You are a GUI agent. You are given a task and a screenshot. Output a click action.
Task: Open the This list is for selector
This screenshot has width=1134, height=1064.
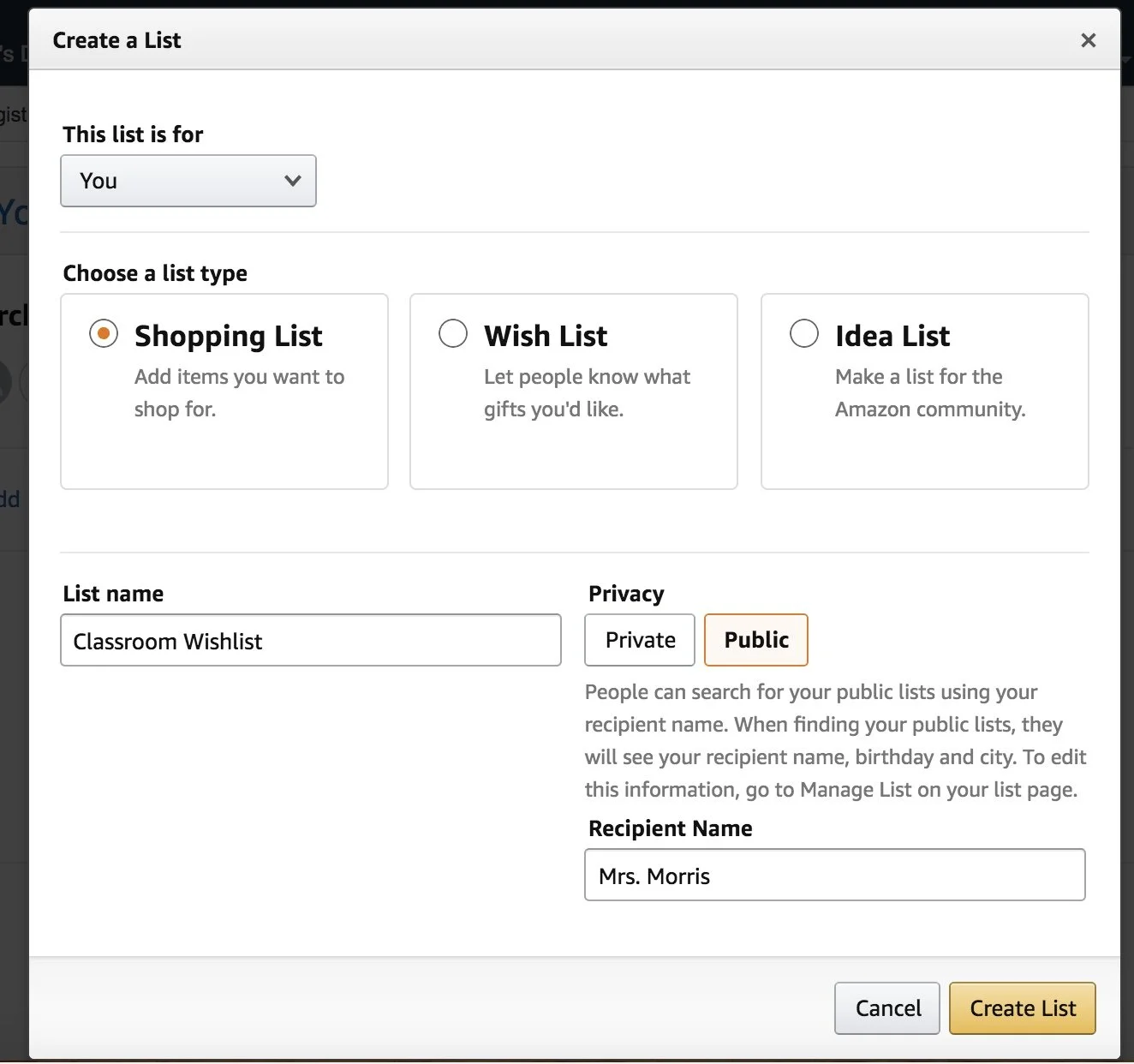pyautogui.click(x=188, y=181)
